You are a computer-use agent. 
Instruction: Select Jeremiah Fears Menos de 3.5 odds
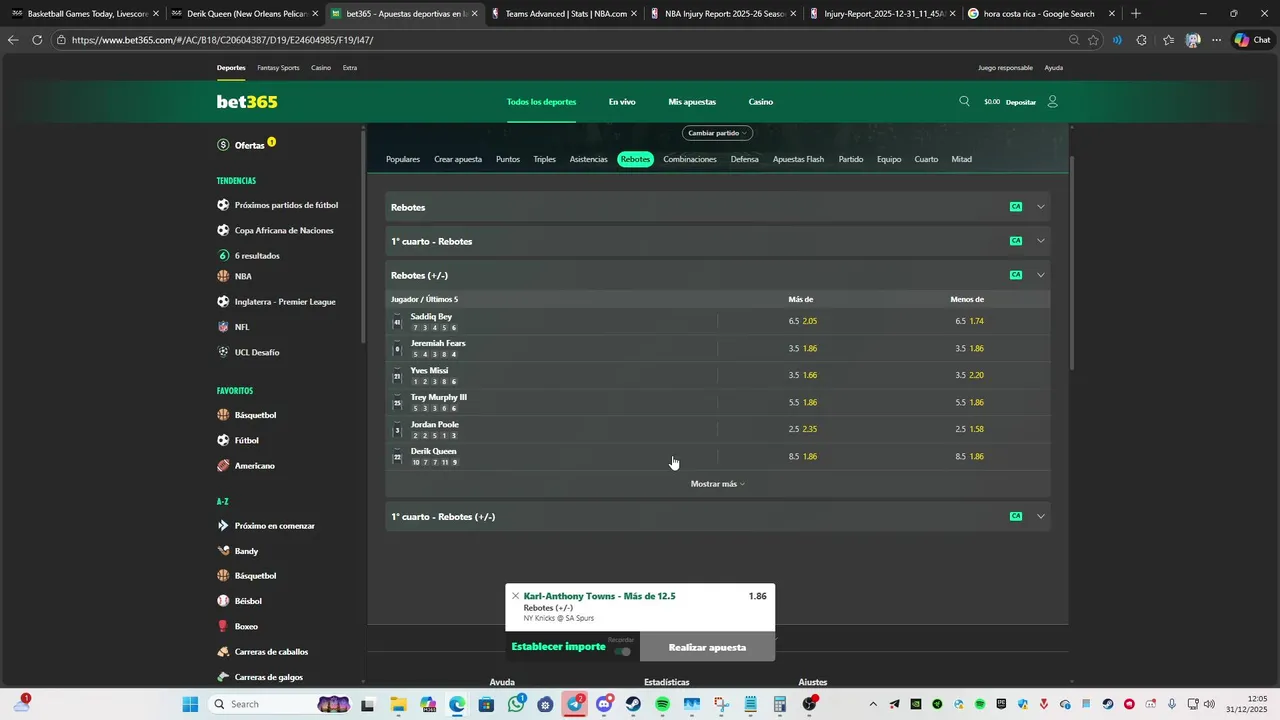click(969, 348)
